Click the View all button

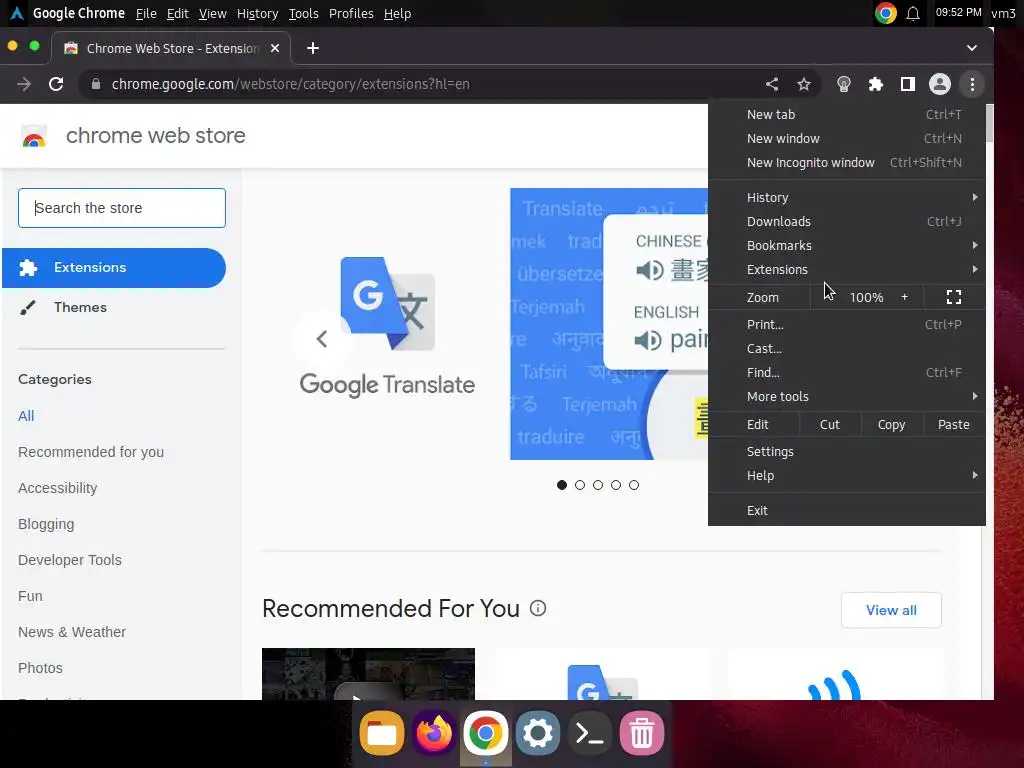891,610
